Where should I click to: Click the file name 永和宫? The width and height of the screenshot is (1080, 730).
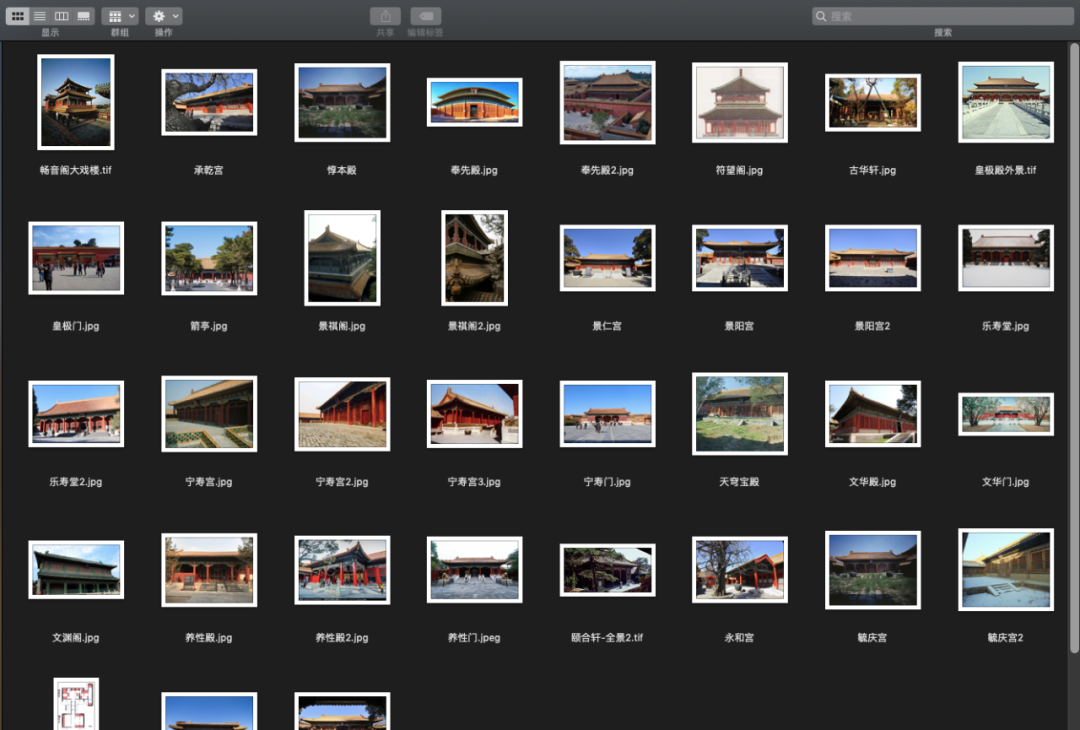point(740,637)
